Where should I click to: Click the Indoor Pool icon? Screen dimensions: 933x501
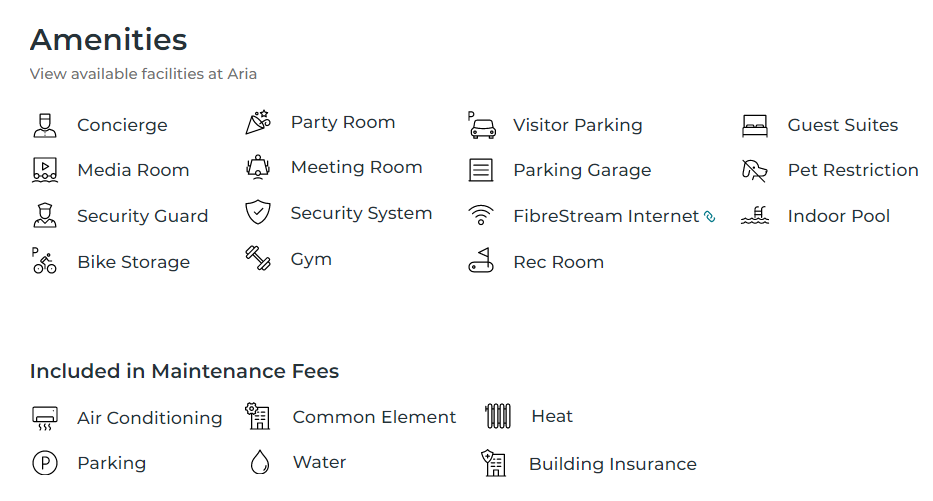click(x=754, y=215)
